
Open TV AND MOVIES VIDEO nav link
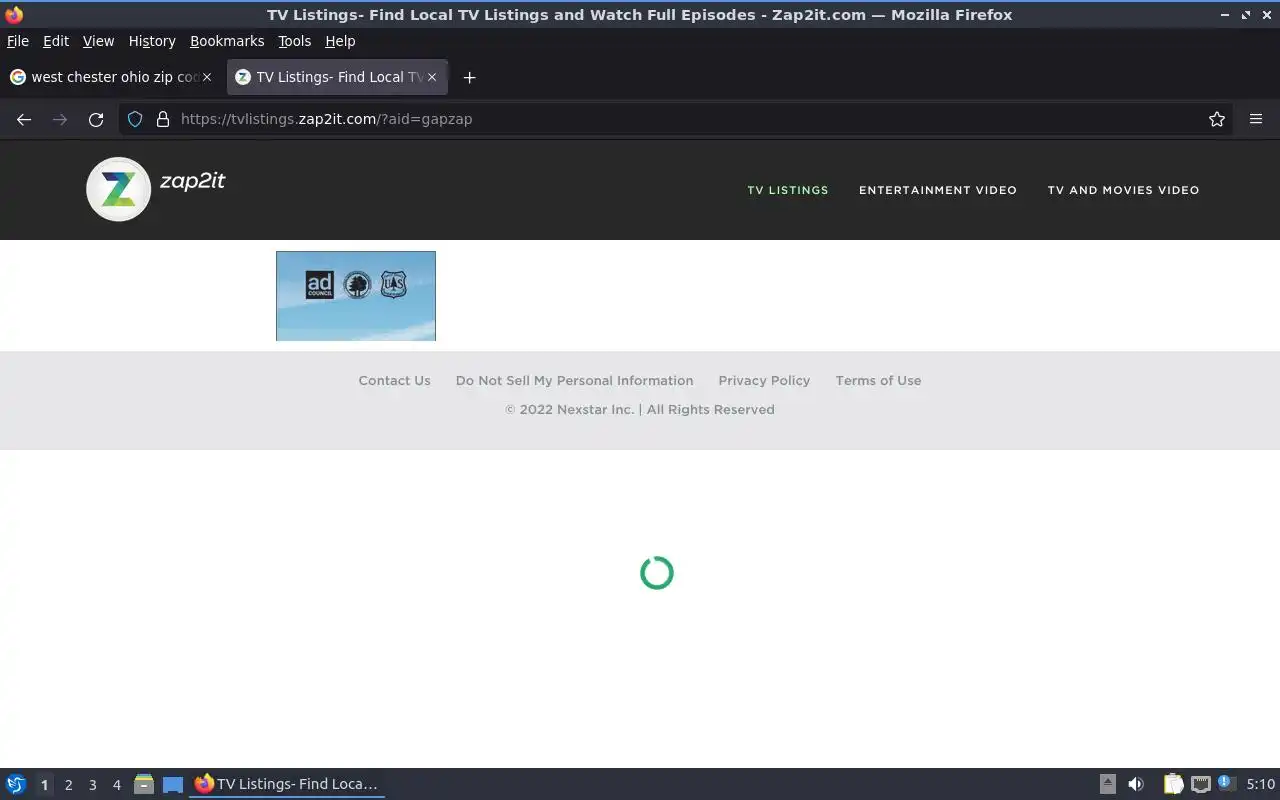[1123, 190]
